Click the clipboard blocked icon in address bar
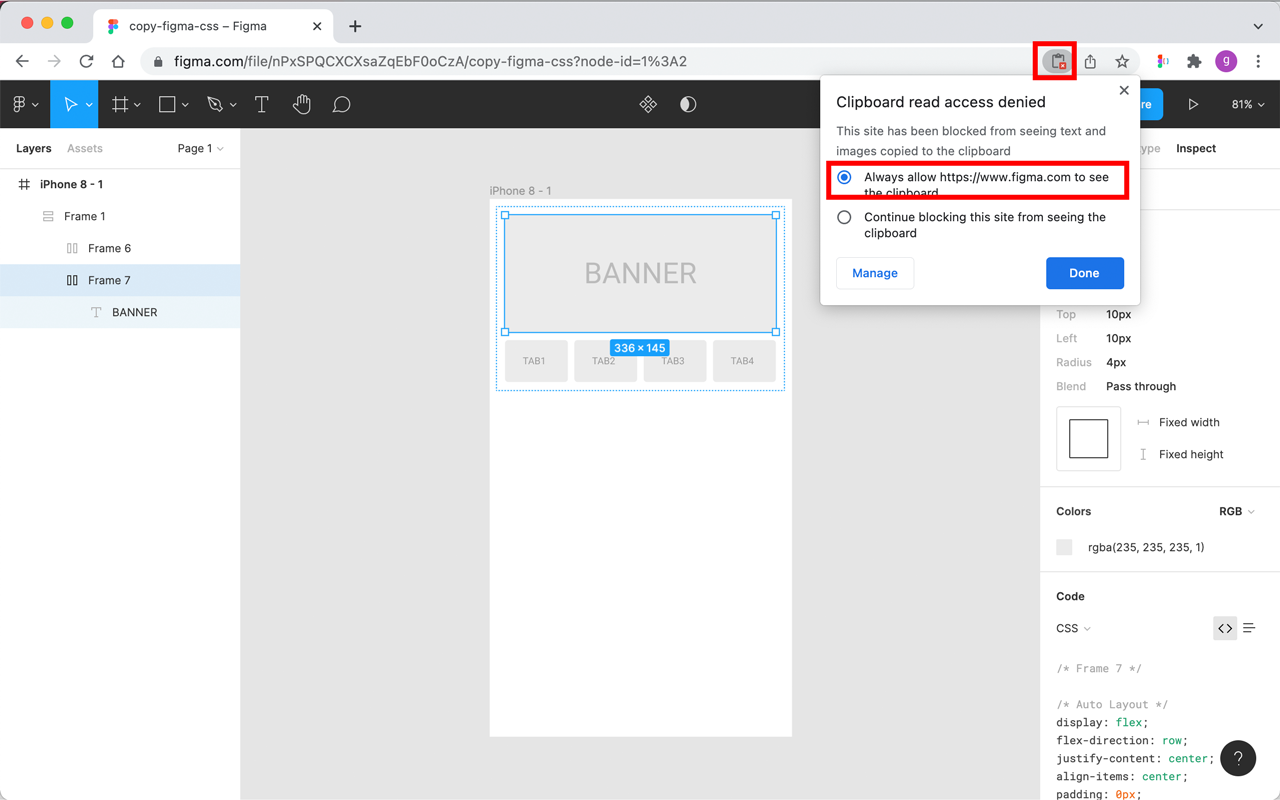Screen dimensions: 1280x800 [x=1058, y=62]
